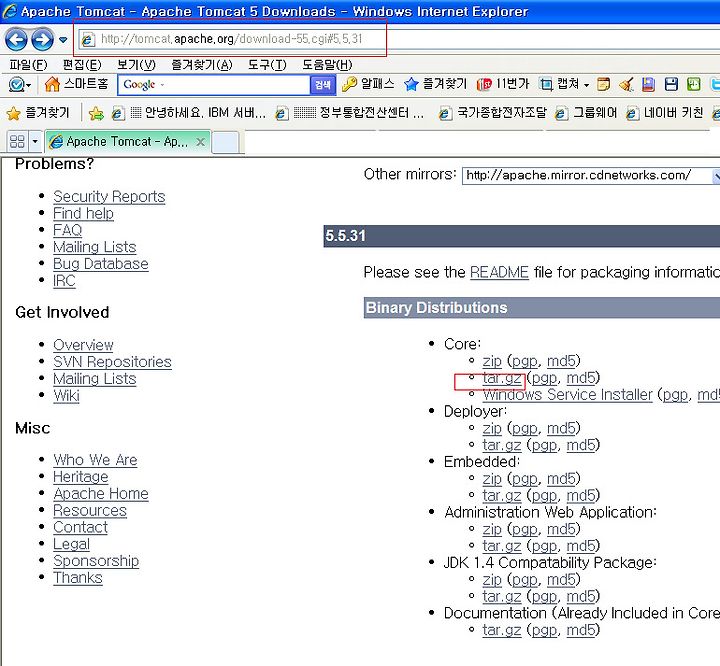Open the SVN Repositories link

click(x=112, y=362)
